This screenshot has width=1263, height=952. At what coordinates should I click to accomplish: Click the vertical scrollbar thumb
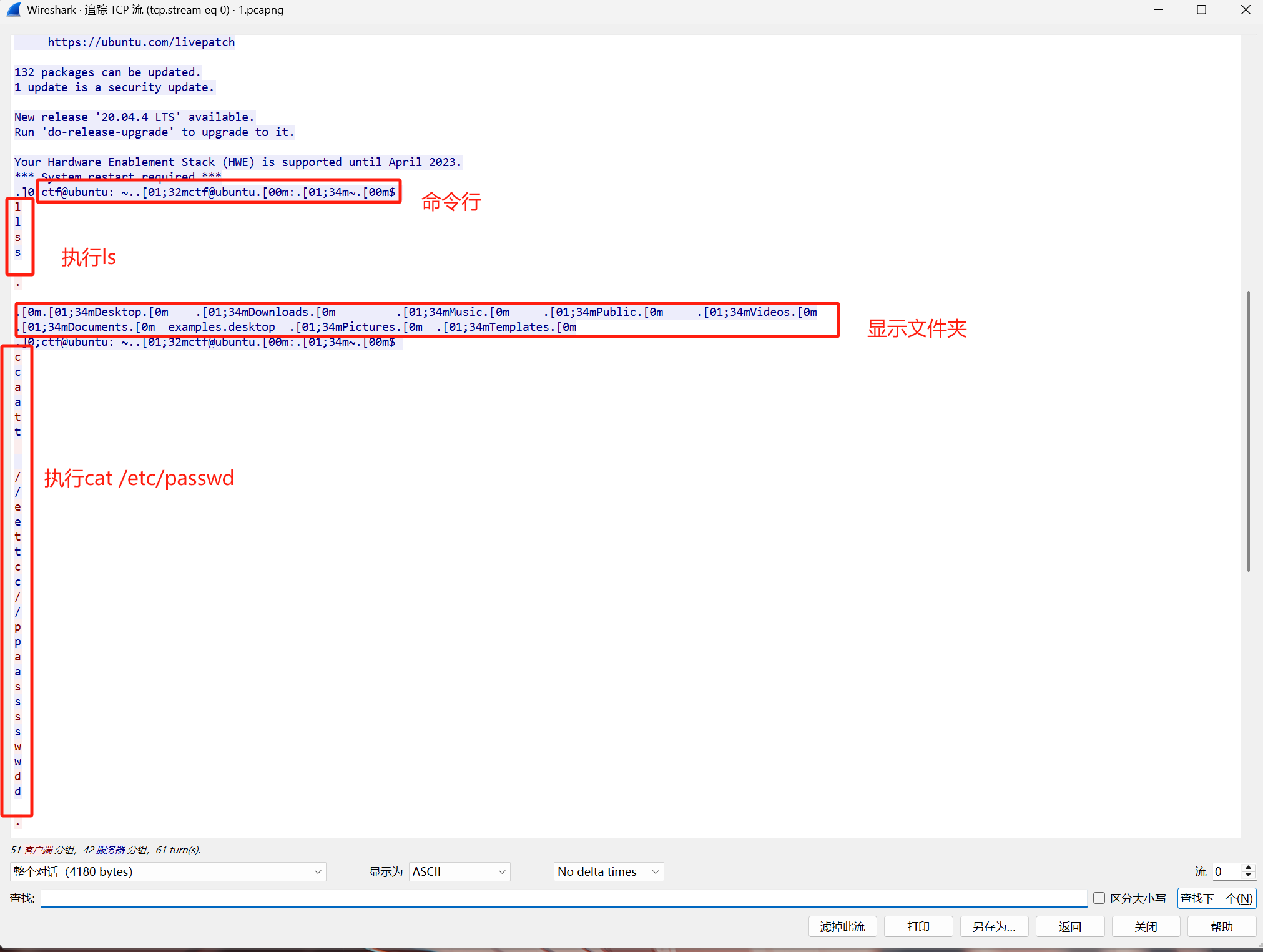pyautogui.click(x=1248, y=431)
